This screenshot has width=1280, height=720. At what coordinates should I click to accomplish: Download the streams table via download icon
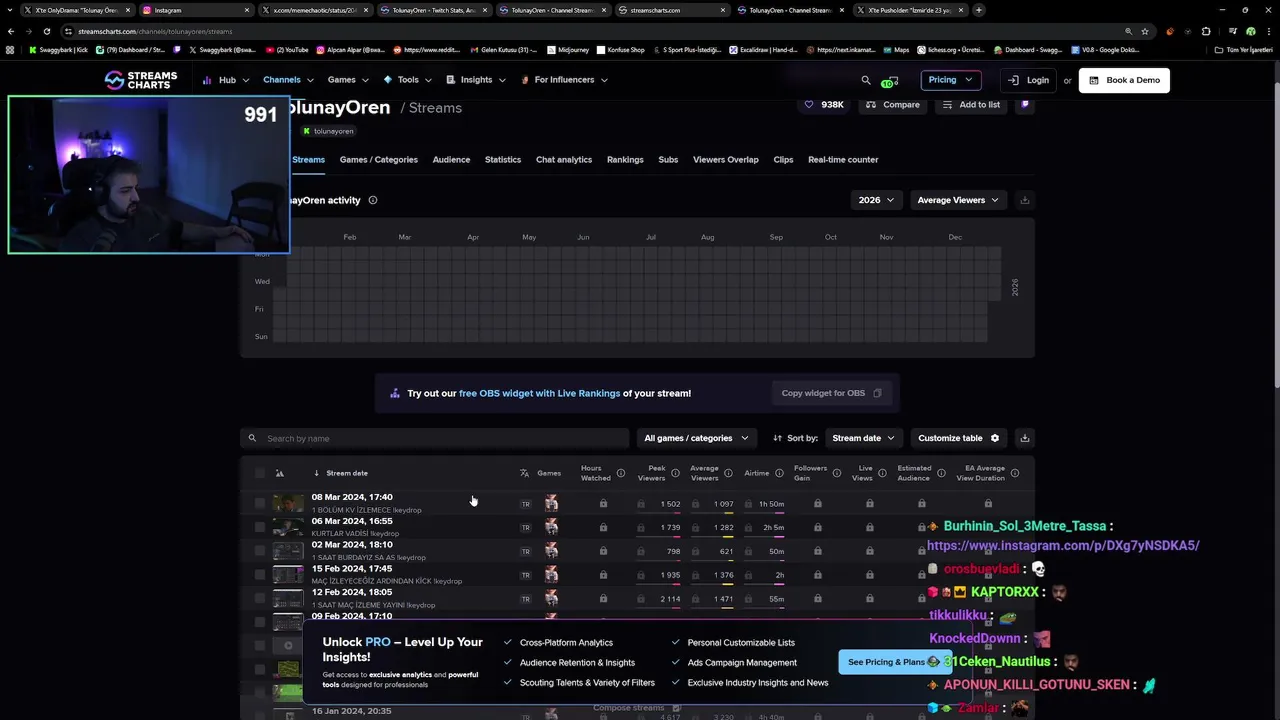tap(1024, 438)
